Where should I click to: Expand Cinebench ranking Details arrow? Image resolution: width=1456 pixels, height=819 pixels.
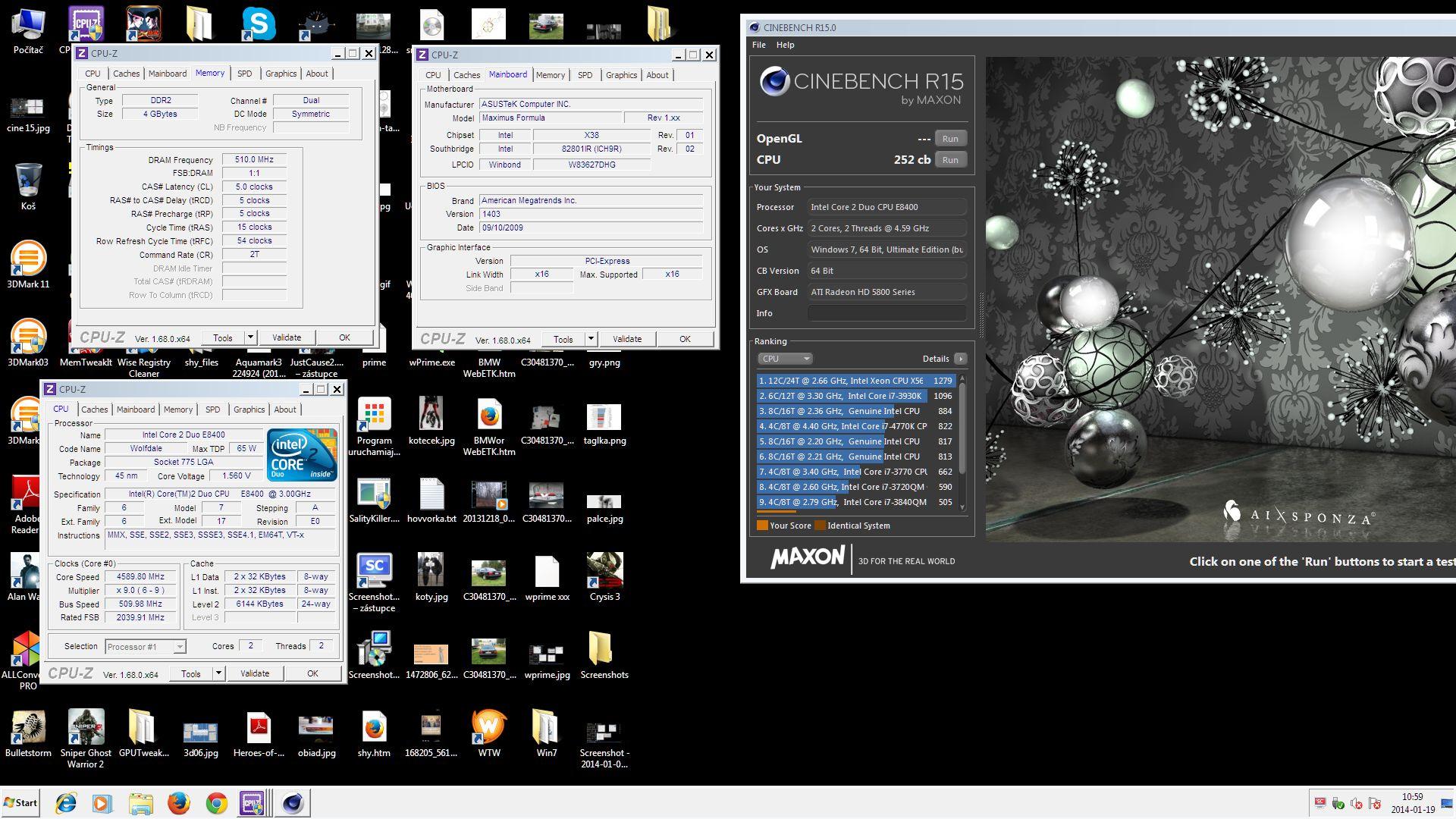961,359
